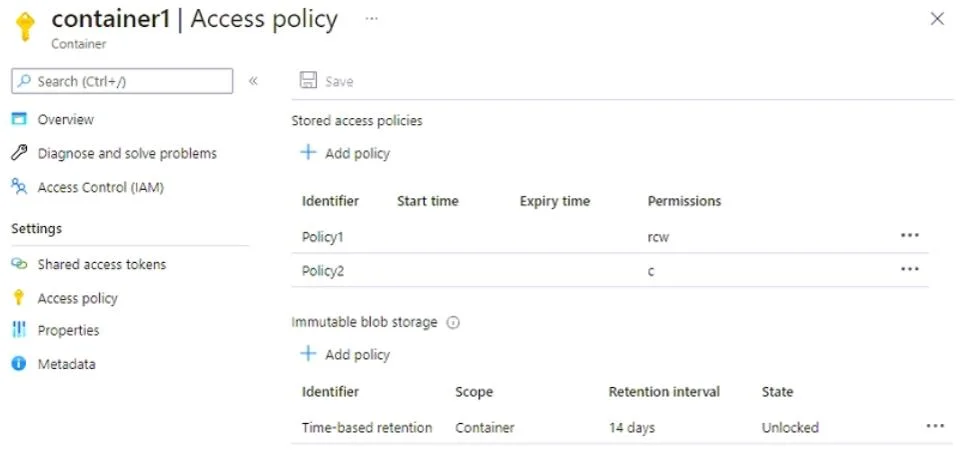
Task: Add policy under Immutable blob storage
Action: (x=345, y=354)
